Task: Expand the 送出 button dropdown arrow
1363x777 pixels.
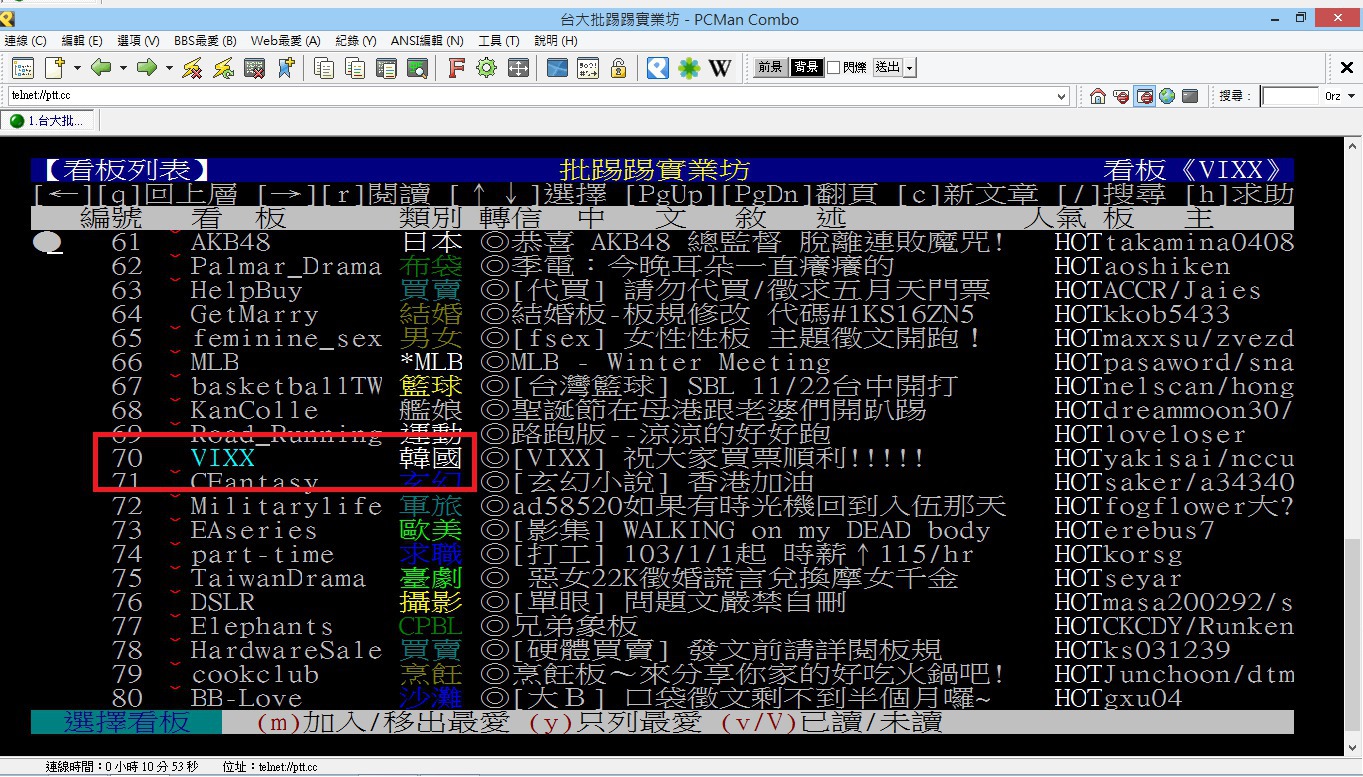Action: 910,68
